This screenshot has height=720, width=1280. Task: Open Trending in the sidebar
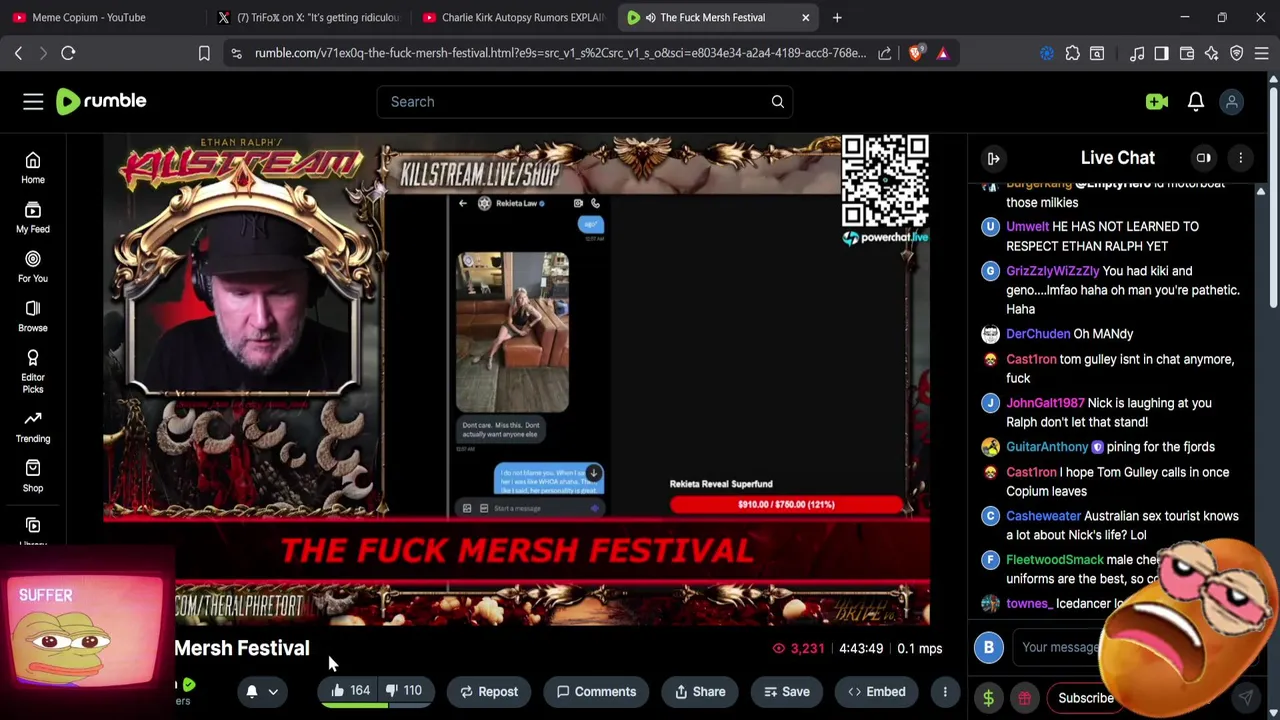[x=33, y=427]
